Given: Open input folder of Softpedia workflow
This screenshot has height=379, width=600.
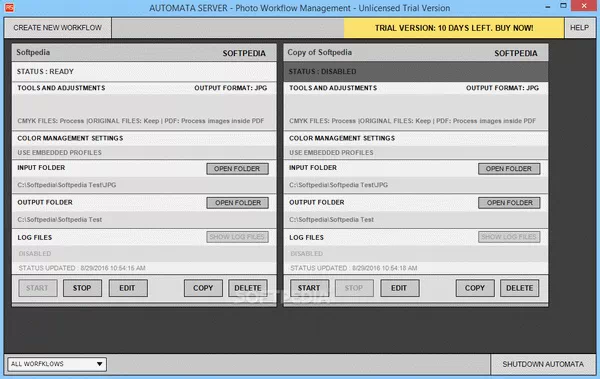Looking at the screenshot, I should coord(237,169).
